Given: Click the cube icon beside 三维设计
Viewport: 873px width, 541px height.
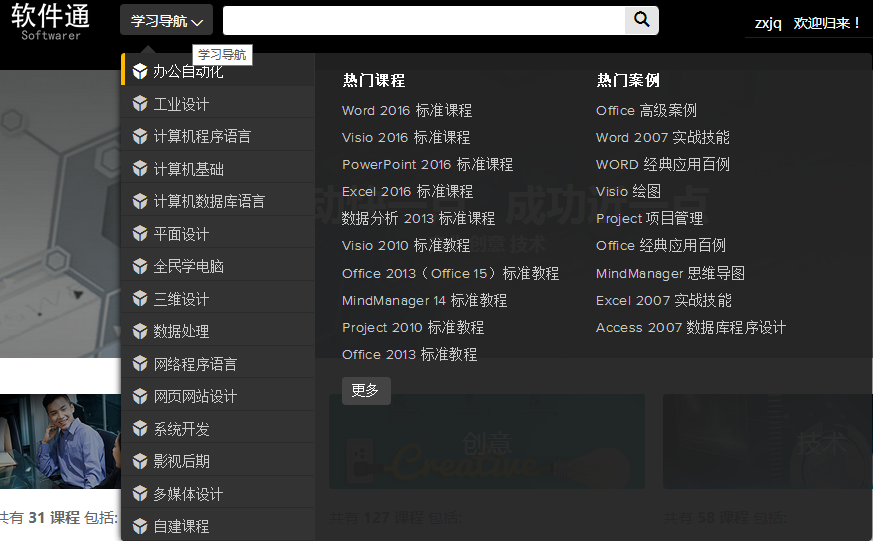Looking at the screenshot, I should coord(140,299).
